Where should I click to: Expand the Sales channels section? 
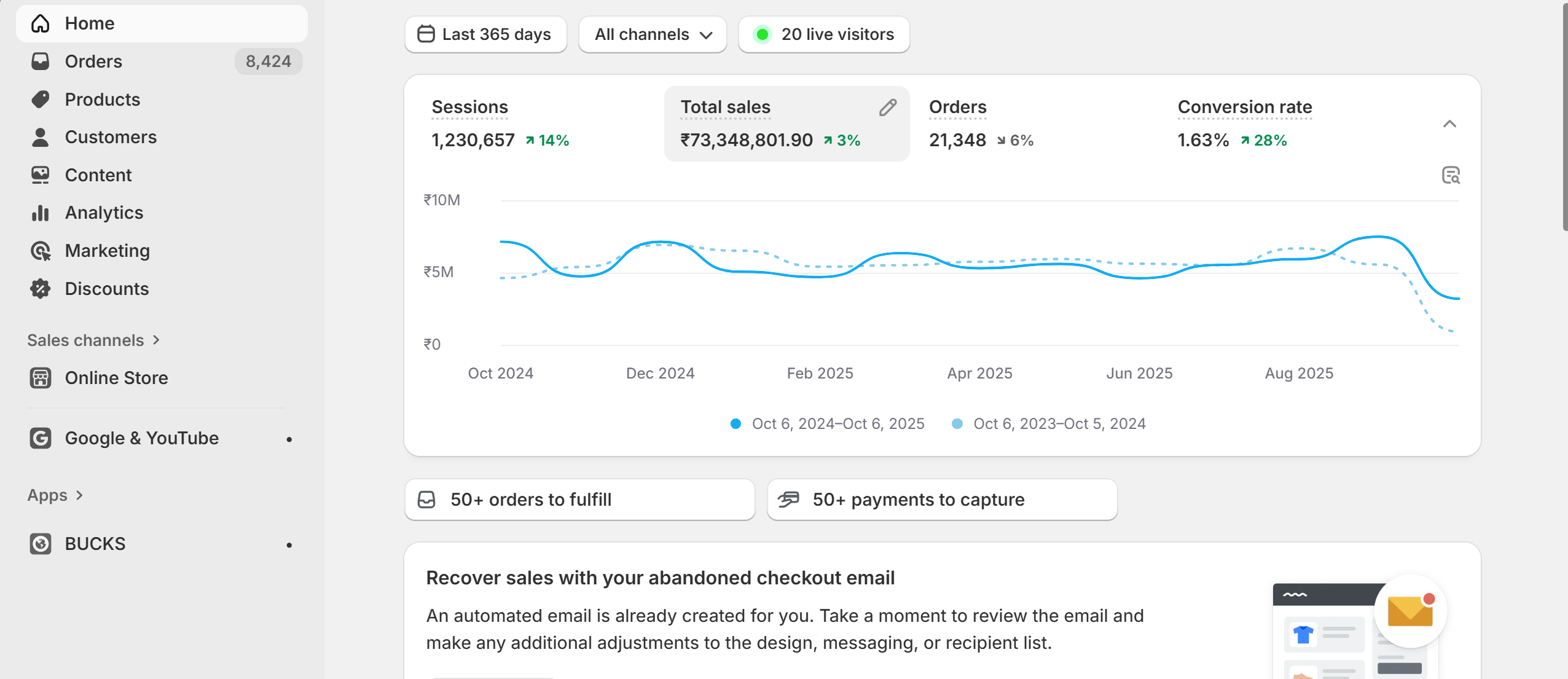click(93, 340)
